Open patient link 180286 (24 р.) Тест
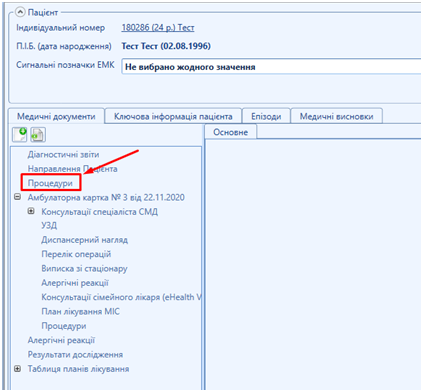Image resolution: width=423 pixels, height=392 pixels. tap(158, 28)
